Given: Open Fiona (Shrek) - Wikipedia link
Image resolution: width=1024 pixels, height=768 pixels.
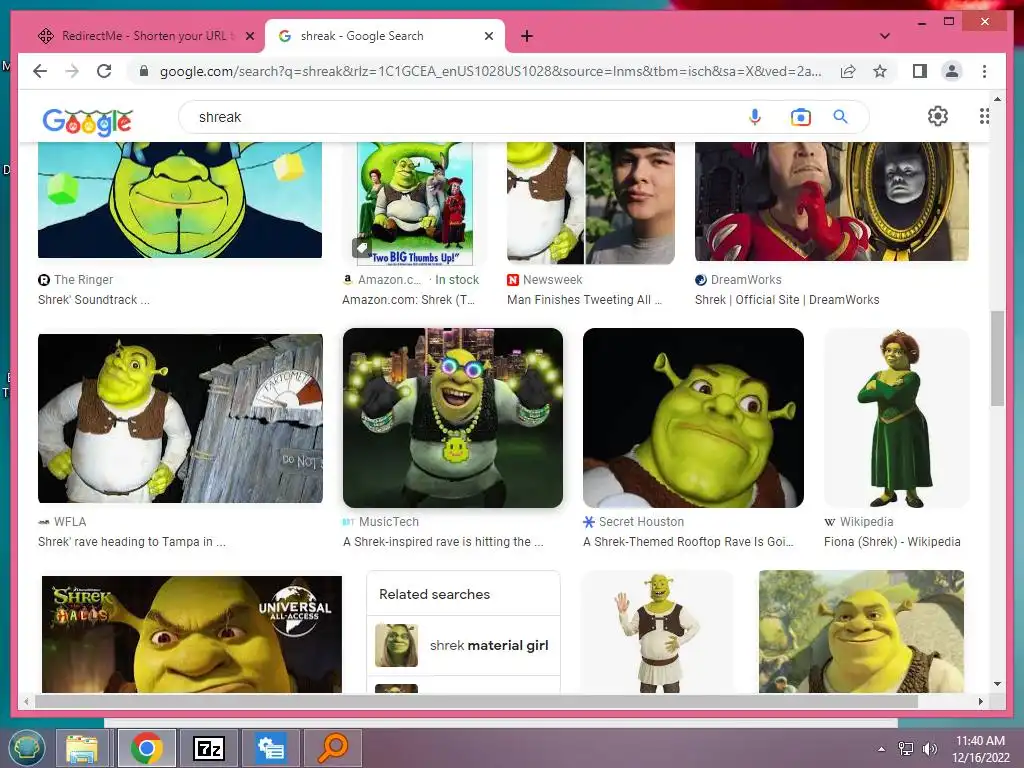Looking at the screenshot, I should coord(892,541).
